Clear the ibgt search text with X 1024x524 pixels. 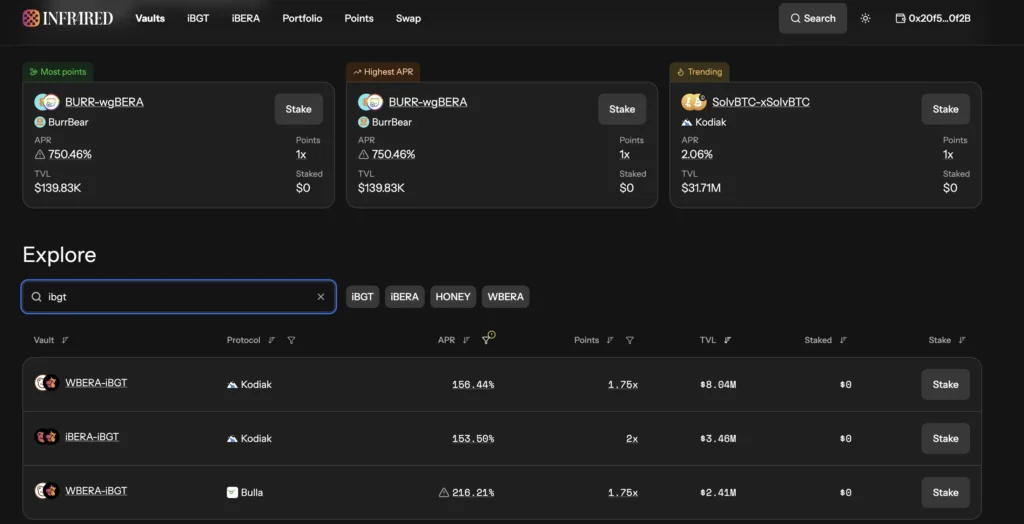(321, 297)
